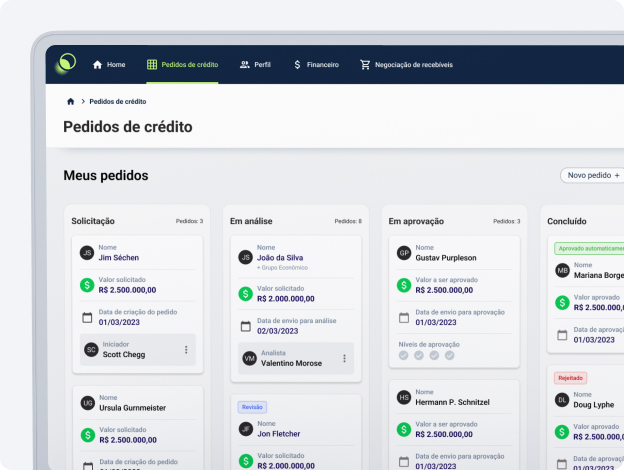Open the João da Silva name link

tap(280, 257)
